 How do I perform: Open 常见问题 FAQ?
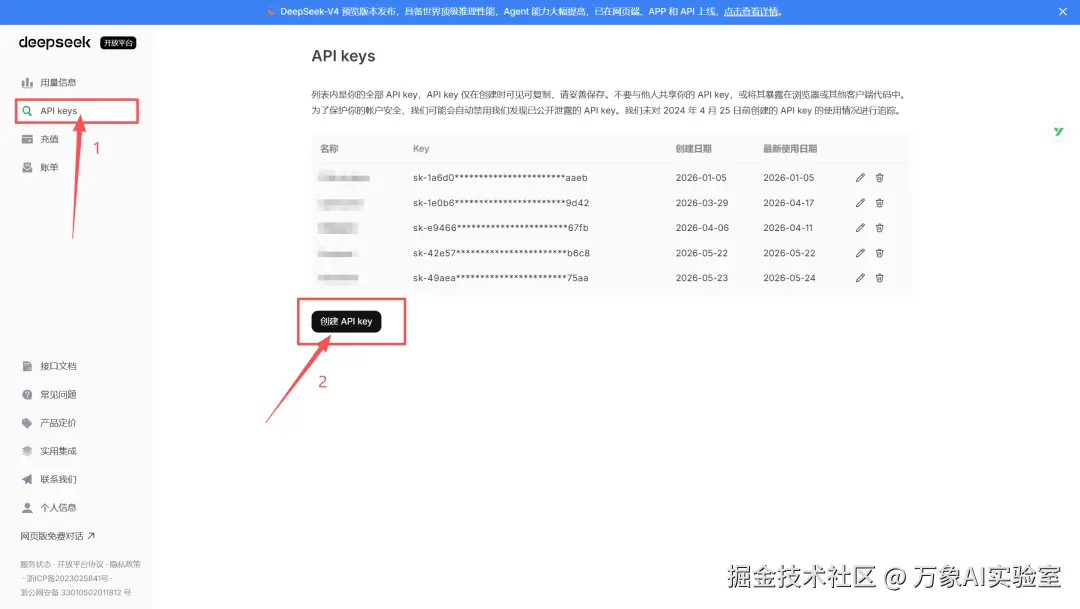(58, 395)
